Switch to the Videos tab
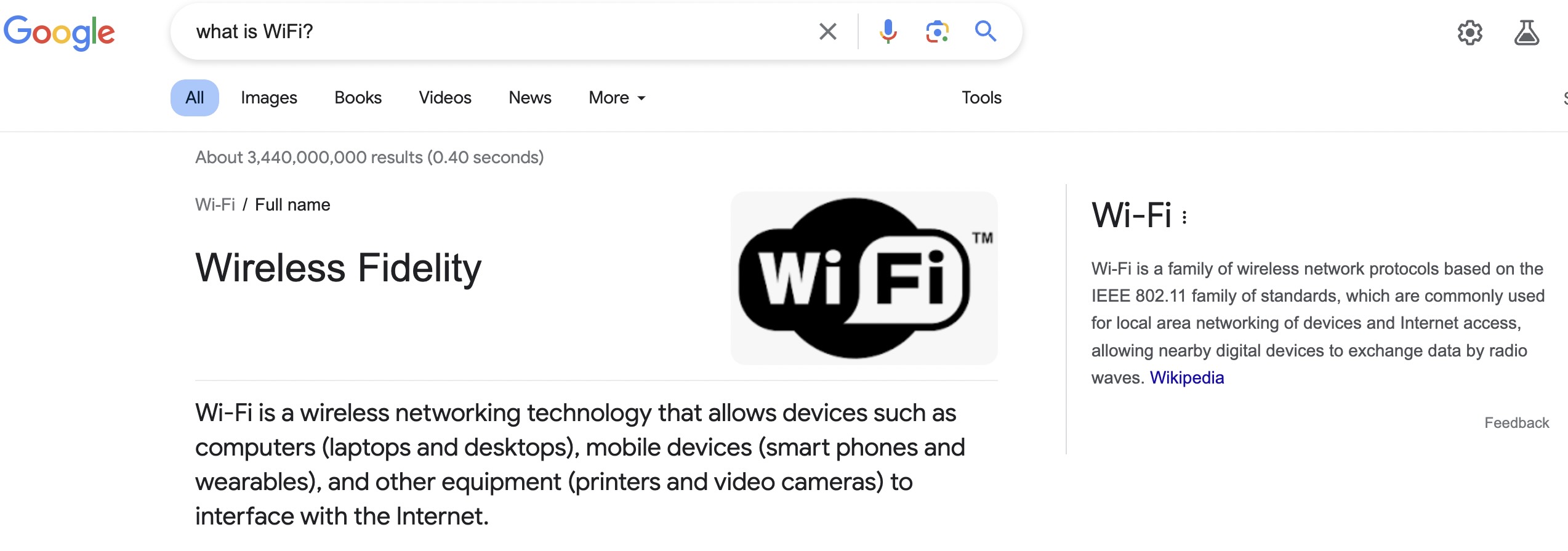 click(x=444, y=98)
